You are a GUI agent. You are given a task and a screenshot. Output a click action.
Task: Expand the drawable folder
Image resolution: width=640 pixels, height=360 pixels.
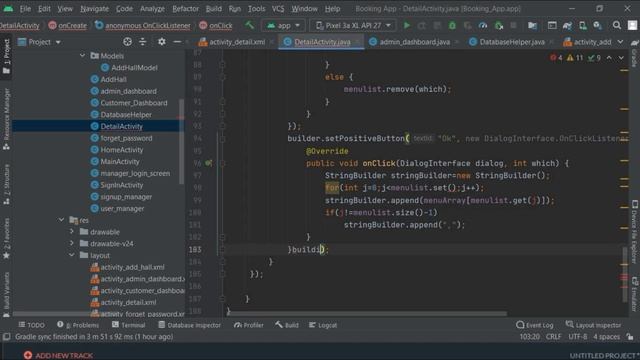coord(72,231)
